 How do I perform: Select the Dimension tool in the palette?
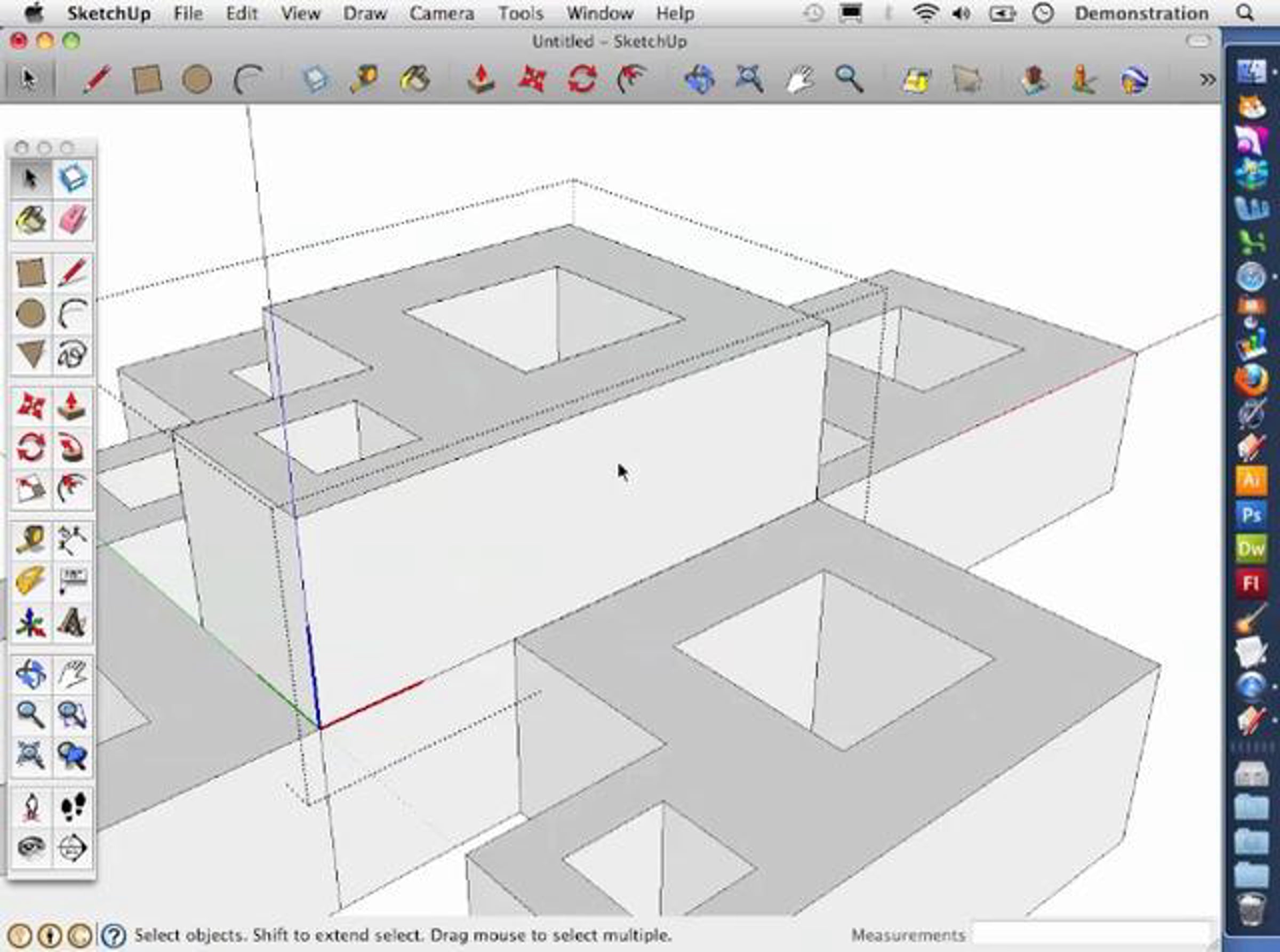[x=73, y=540]
